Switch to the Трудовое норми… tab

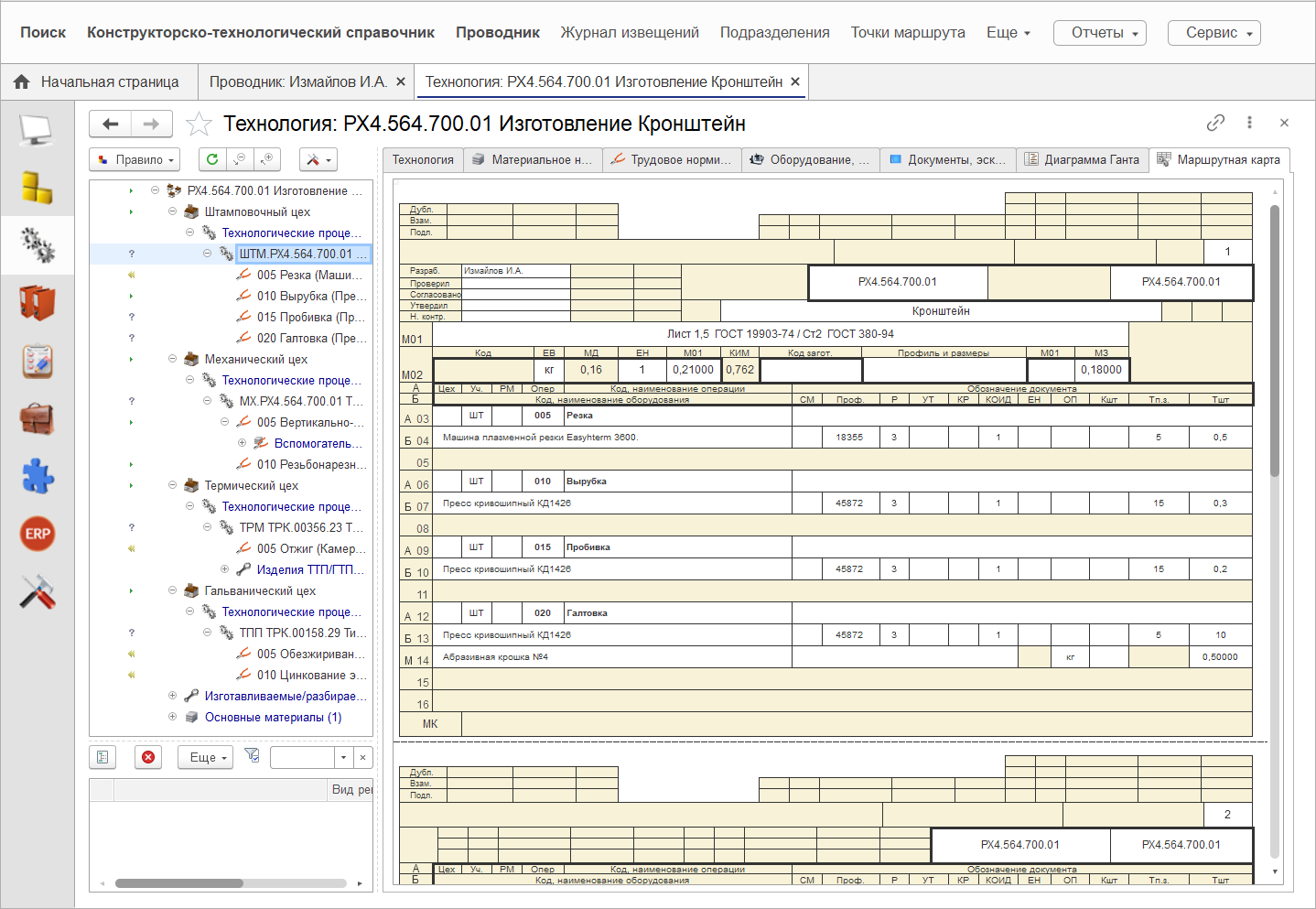(672, 159)
